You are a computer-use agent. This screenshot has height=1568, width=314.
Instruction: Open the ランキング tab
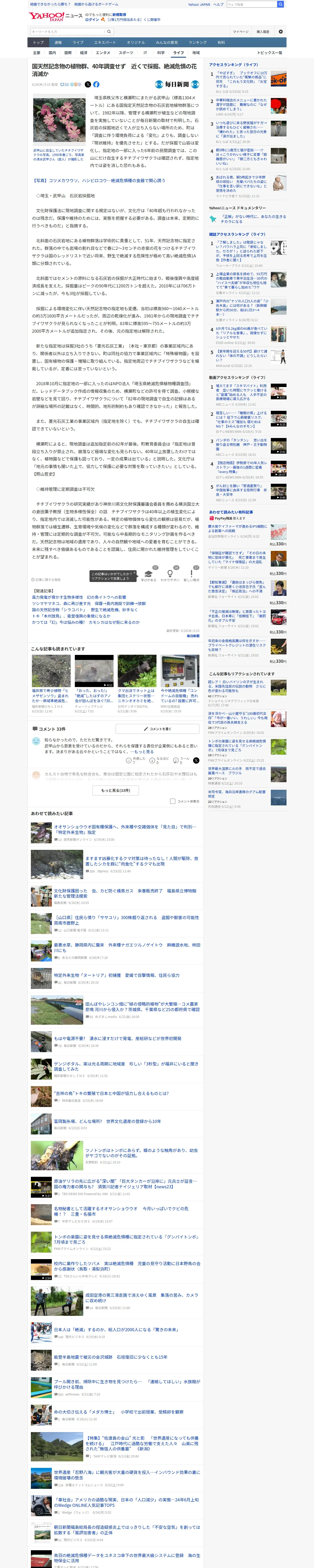tap(197, 43)
